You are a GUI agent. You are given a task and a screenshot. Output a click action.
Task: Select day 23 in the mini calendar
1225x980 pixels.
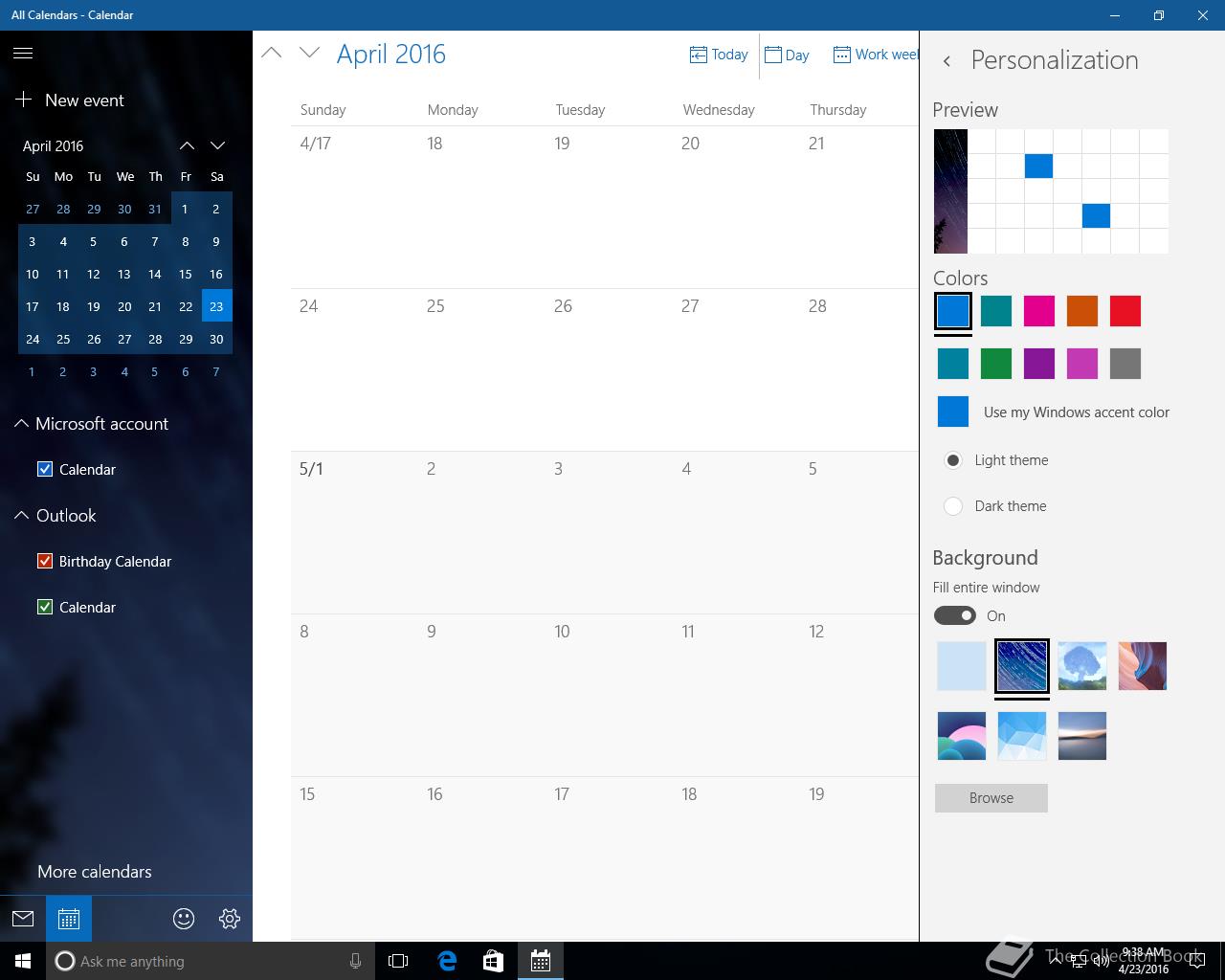[216, 306]
